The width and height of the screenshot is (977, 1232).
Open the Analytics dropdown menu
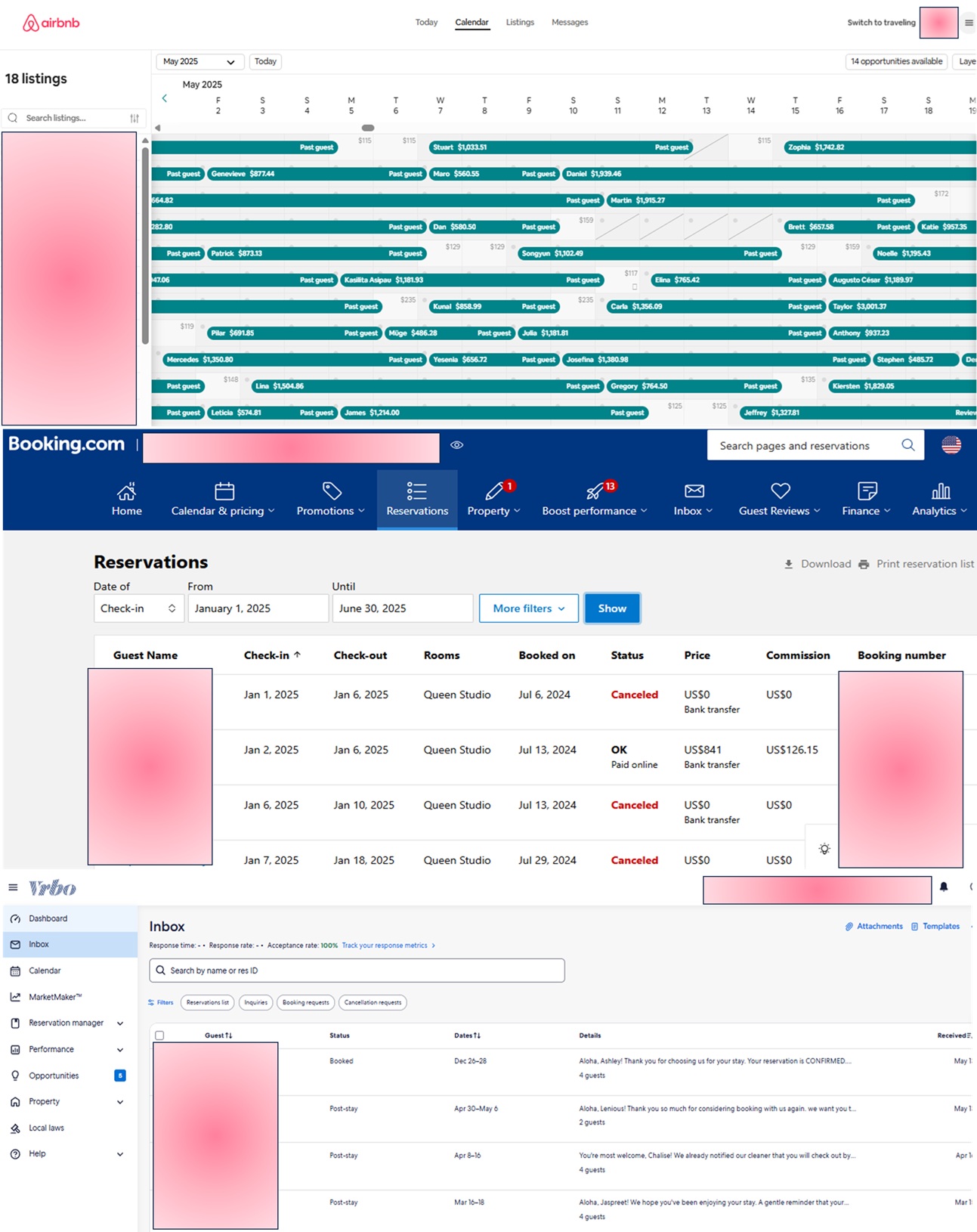[x=940, y=500]
